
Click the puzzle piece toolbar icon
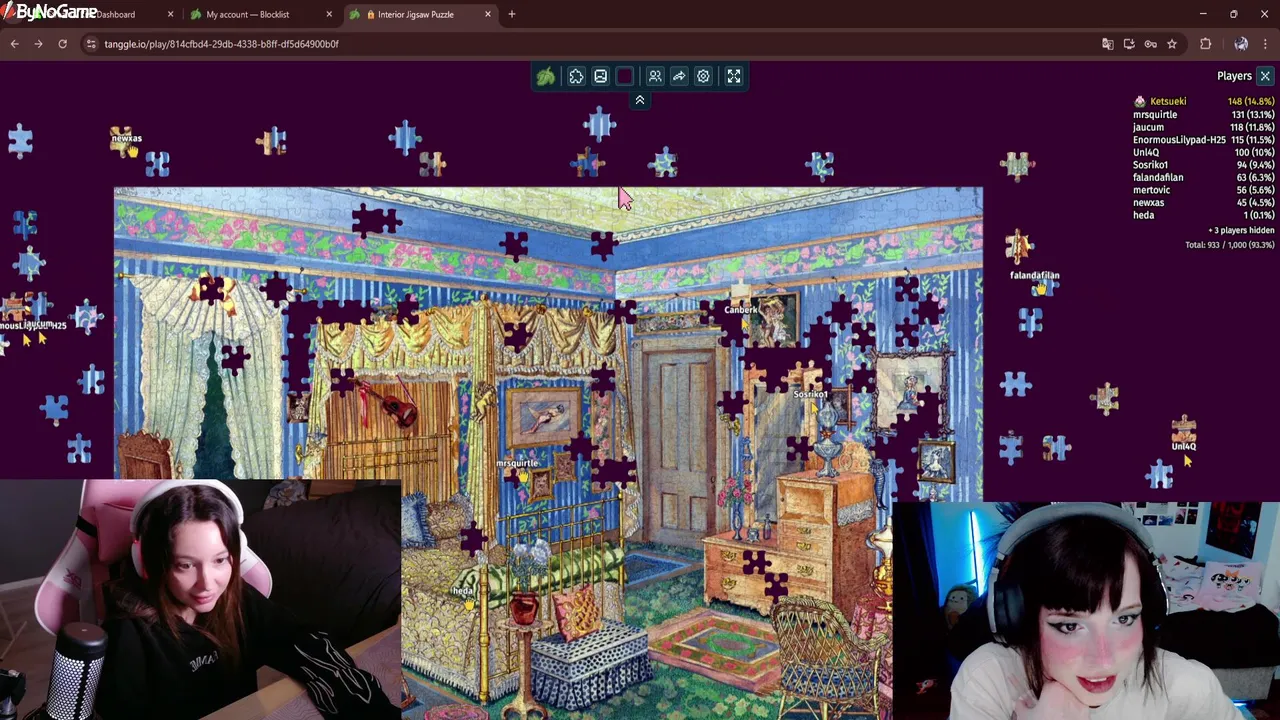click(576, 76)
